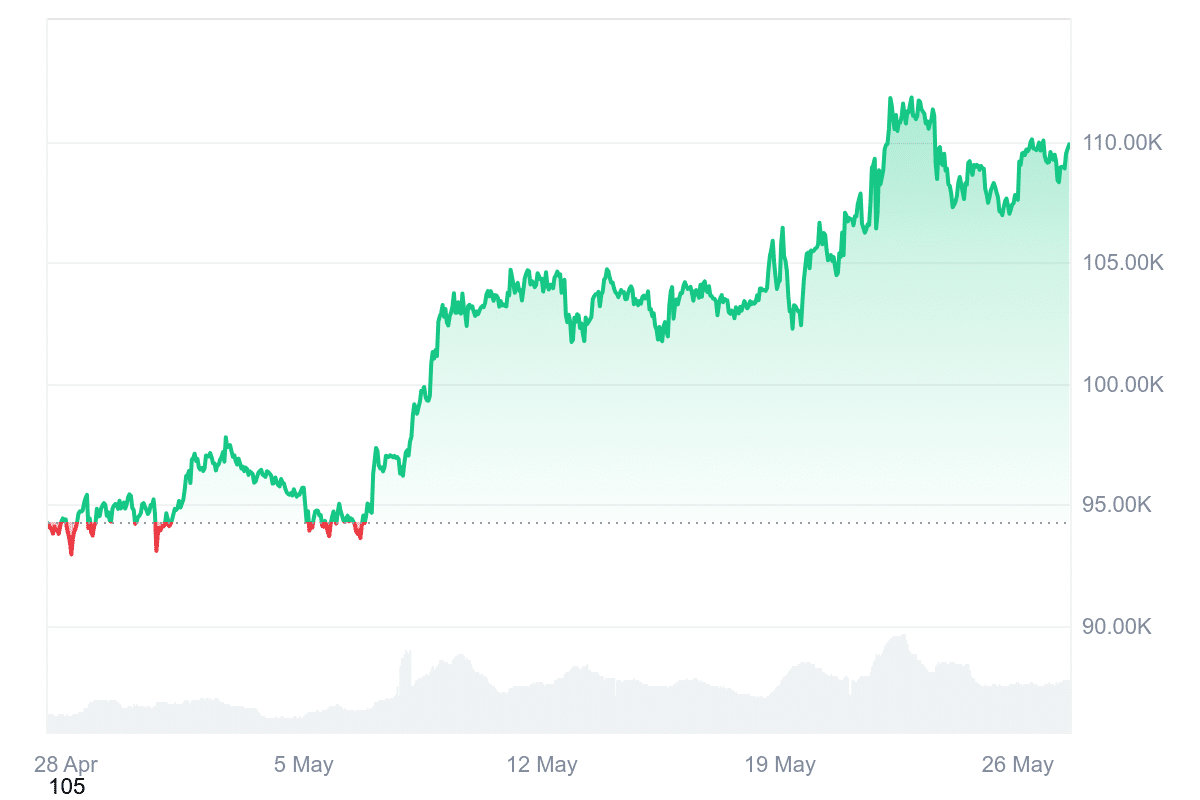Select the 5 May date label
This screenshot has width=1200, height=800.
tap(304, 765)
